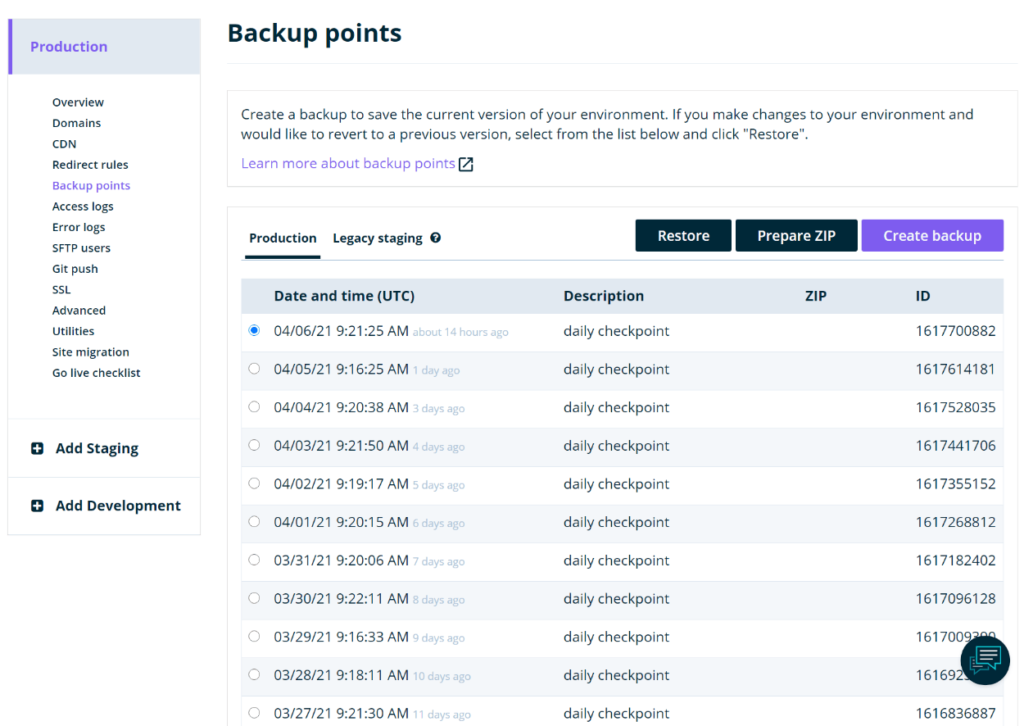Select the Production tab
Screen dimensions: 1024x726
coord(282,238)
